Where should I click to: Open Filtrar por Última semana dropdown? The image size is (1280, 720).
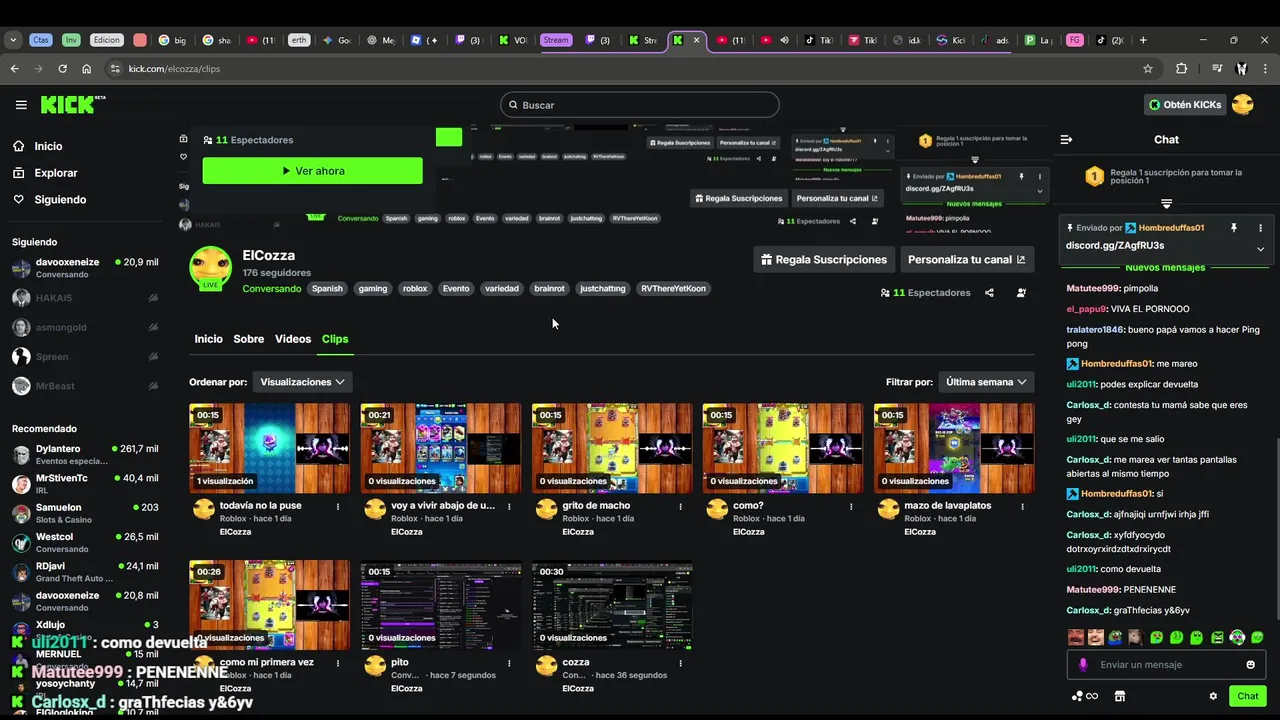986,382
